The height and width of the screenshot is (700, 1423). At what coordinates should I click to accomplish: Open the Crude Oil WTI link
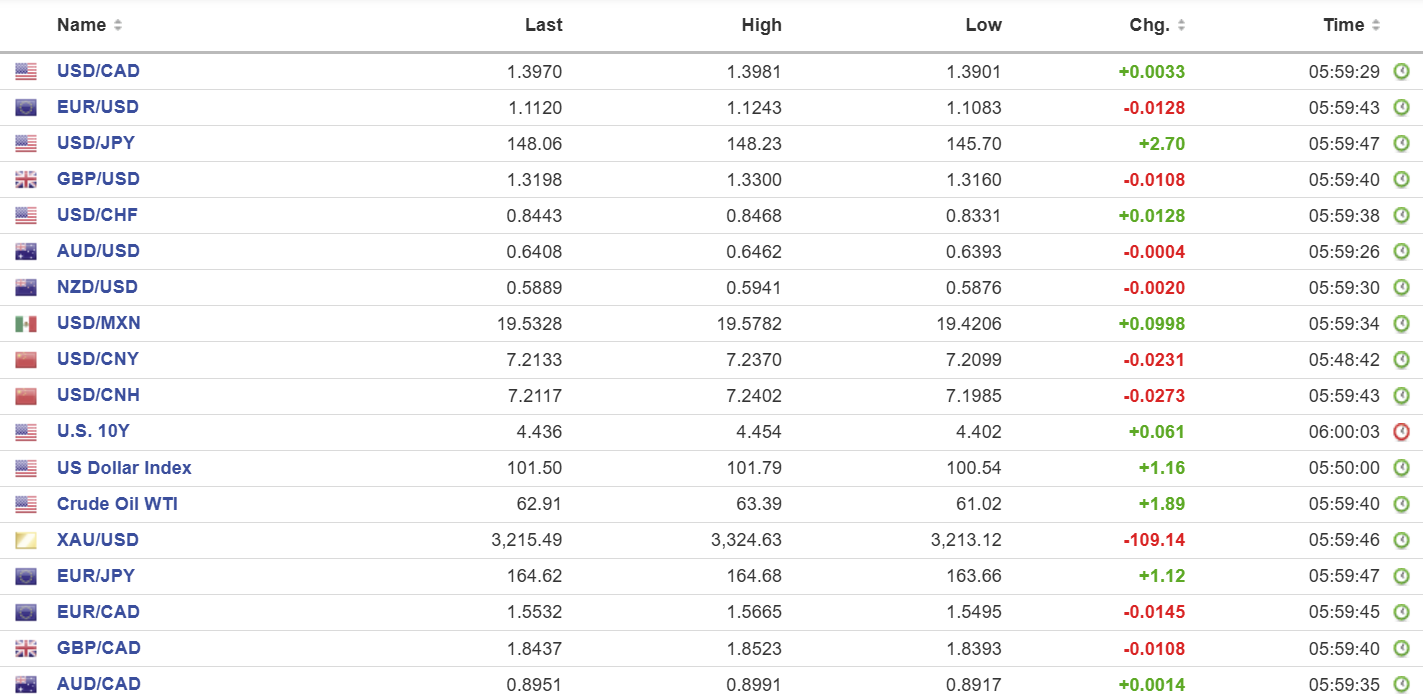click(117, 504)
